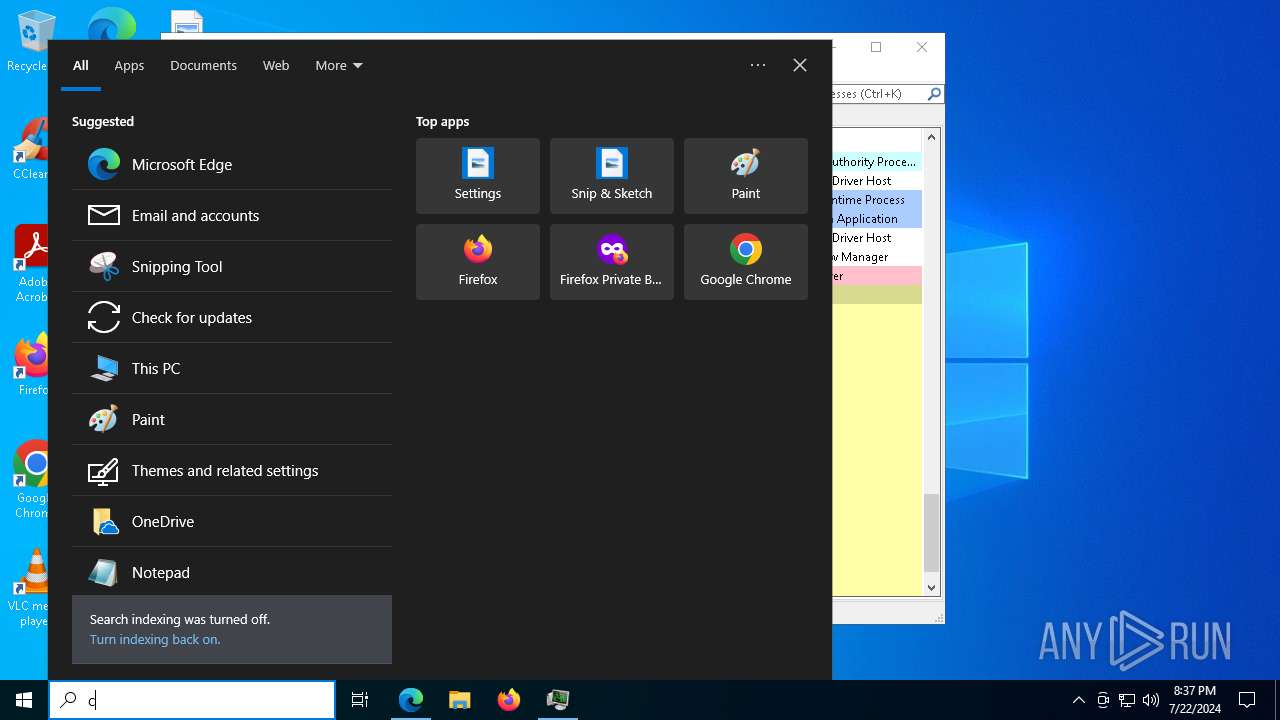Launch Snipping Tool from suggestions
Image resolution: width=1280 pixels, height=720 pixels.
[x=232, y=267]
